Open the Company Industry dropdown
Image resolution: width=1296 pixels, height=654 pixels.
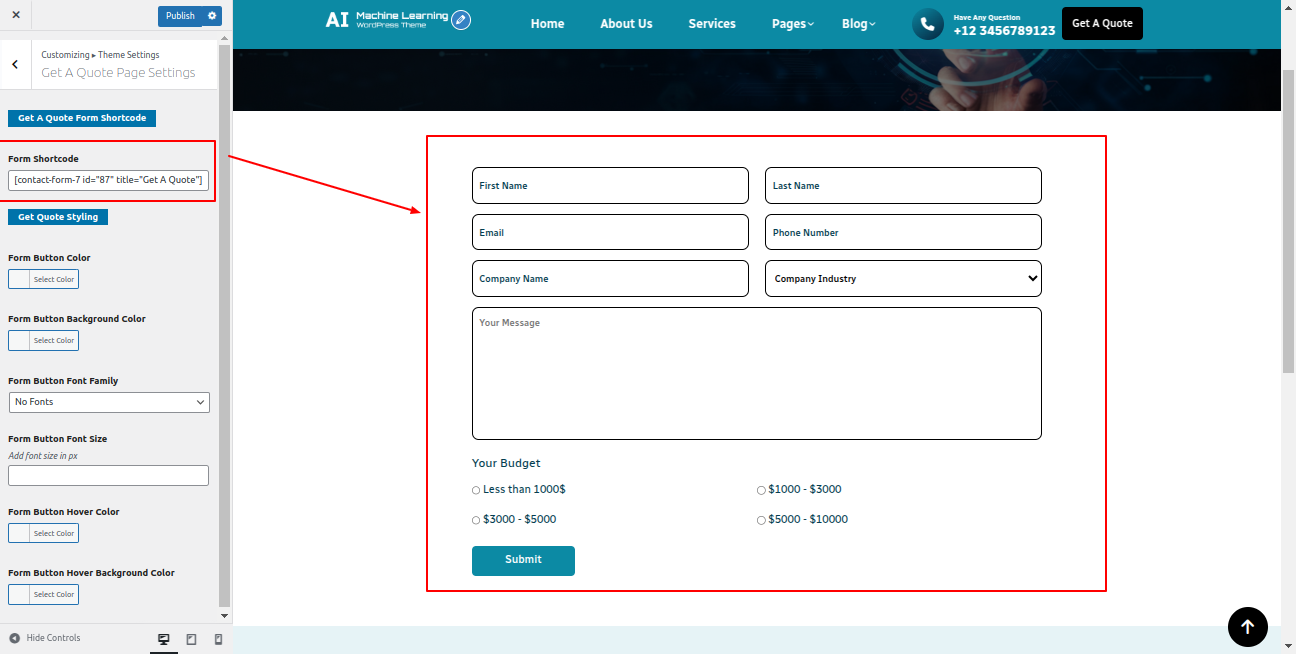tap(903, 279)
